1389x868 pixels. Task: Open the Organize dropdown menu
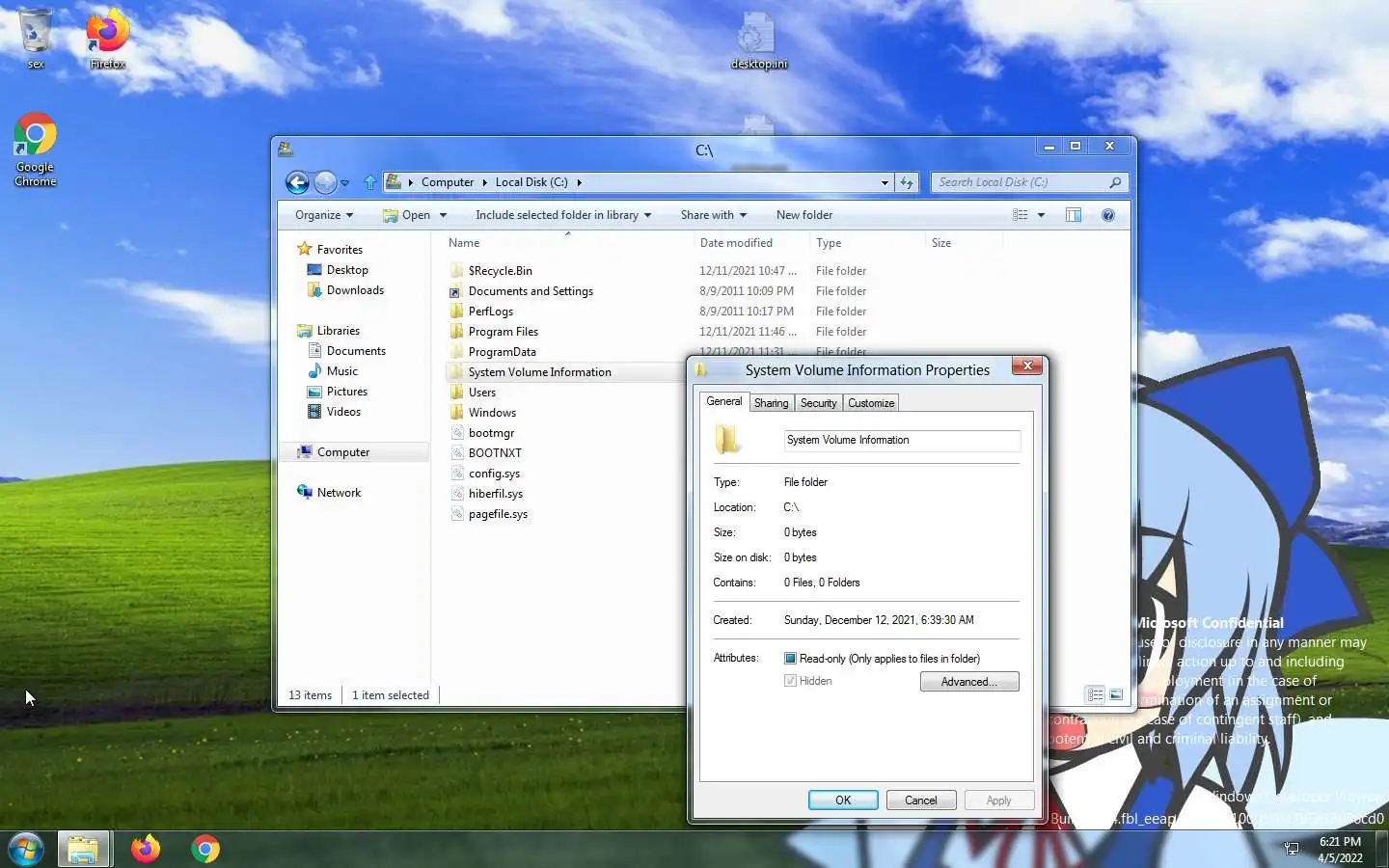[x=324, y=215]
